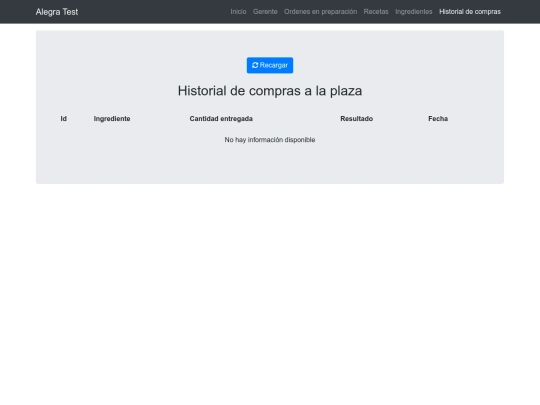This screenshot has height=405, width=540.
Task: Open Ordenes en preparación
Action: click(x=320, y=12)
